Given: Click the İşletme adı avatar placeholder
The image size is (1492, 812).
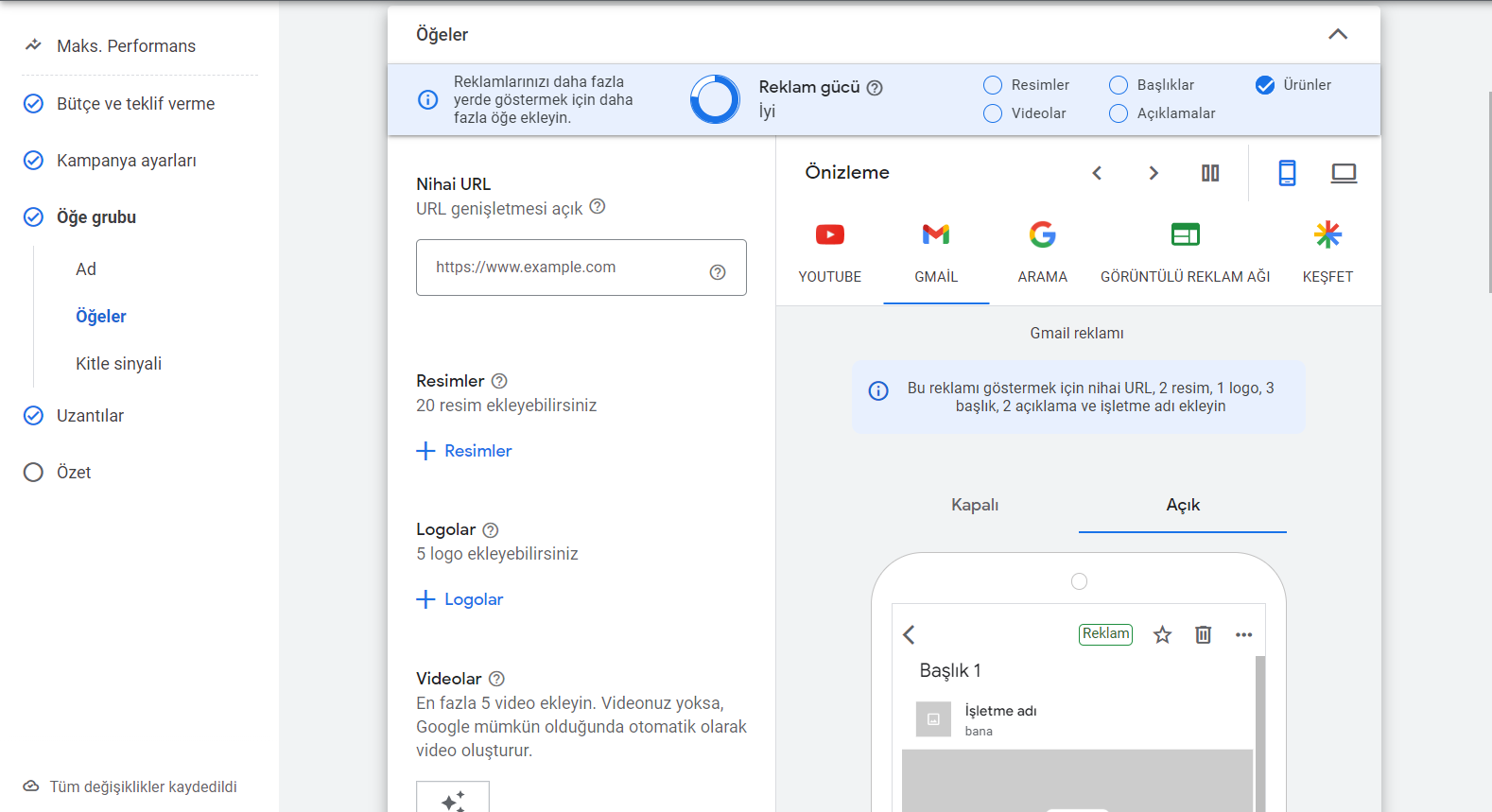Looking at the screenshot, I should coord(933,719).
